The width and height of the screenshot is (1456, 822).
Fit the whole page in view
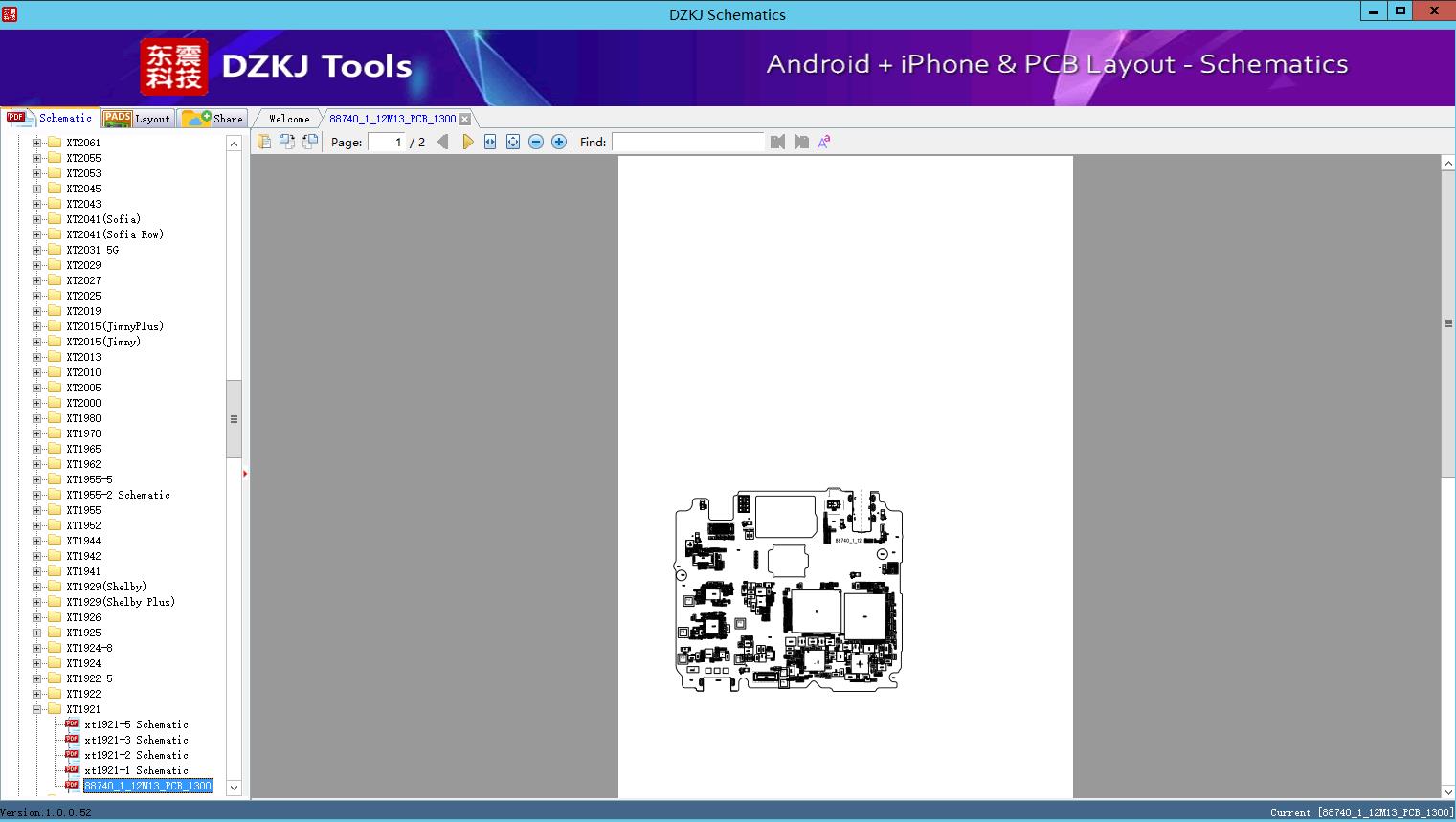click(513, 142)
